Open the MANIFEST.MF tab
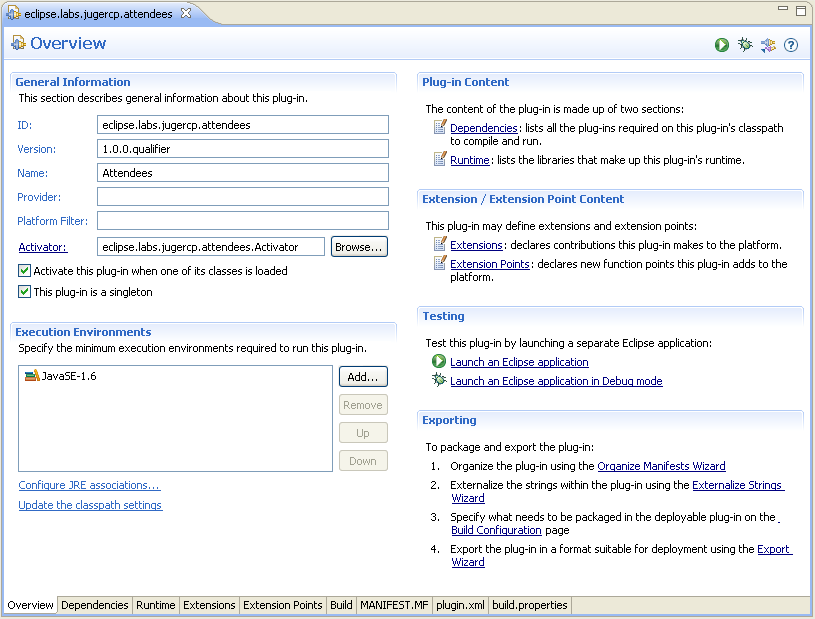 pos(394,605)
